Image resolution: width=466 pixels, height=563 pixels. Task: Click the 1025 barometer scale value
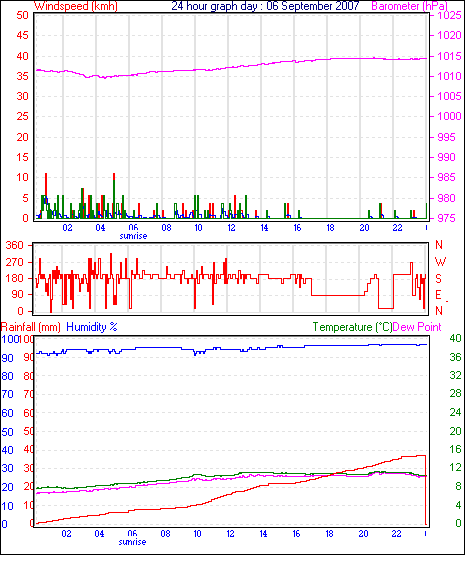449,15
